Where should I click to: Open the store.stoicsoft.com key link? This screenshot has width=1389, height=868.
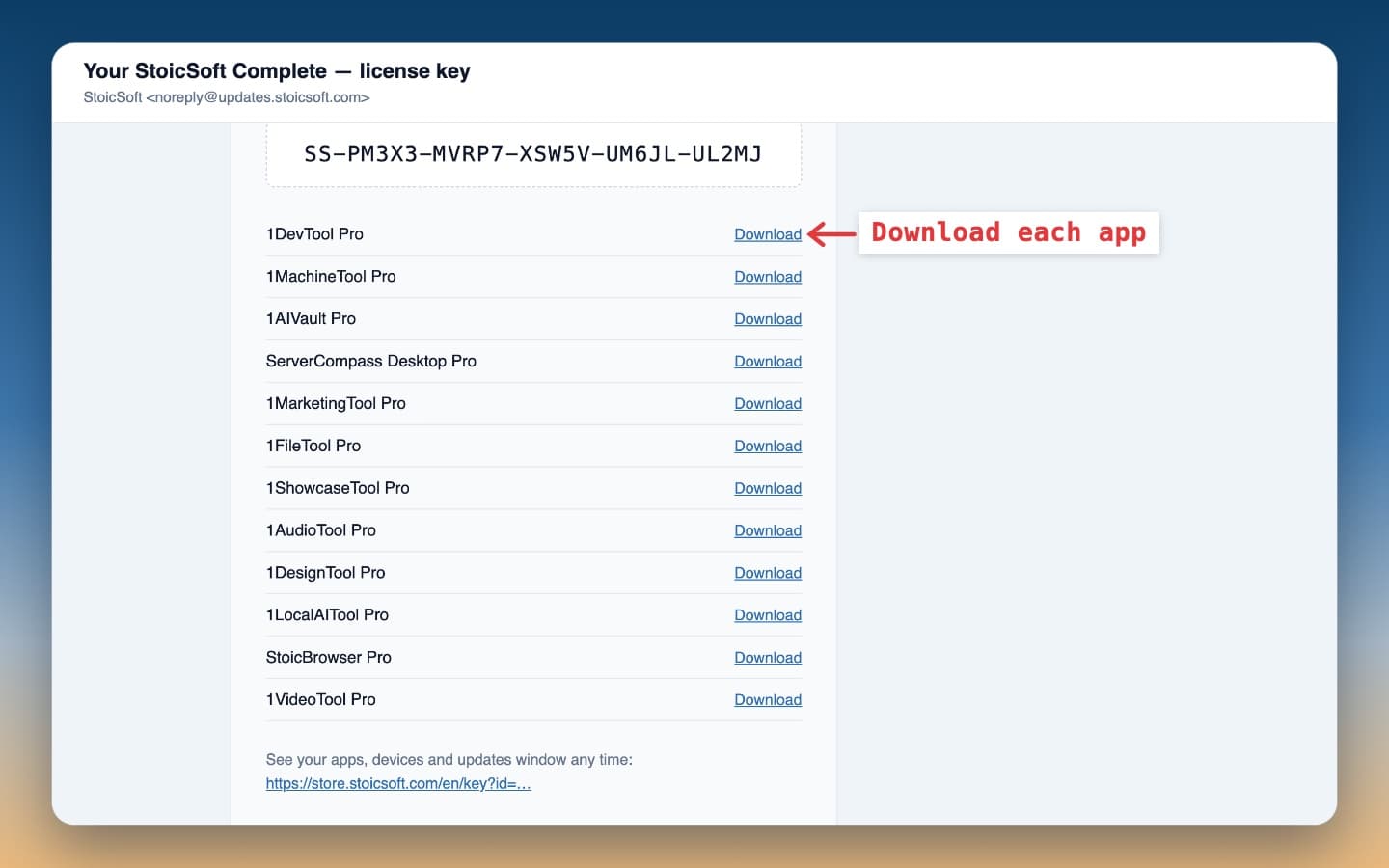coord(398,784)
